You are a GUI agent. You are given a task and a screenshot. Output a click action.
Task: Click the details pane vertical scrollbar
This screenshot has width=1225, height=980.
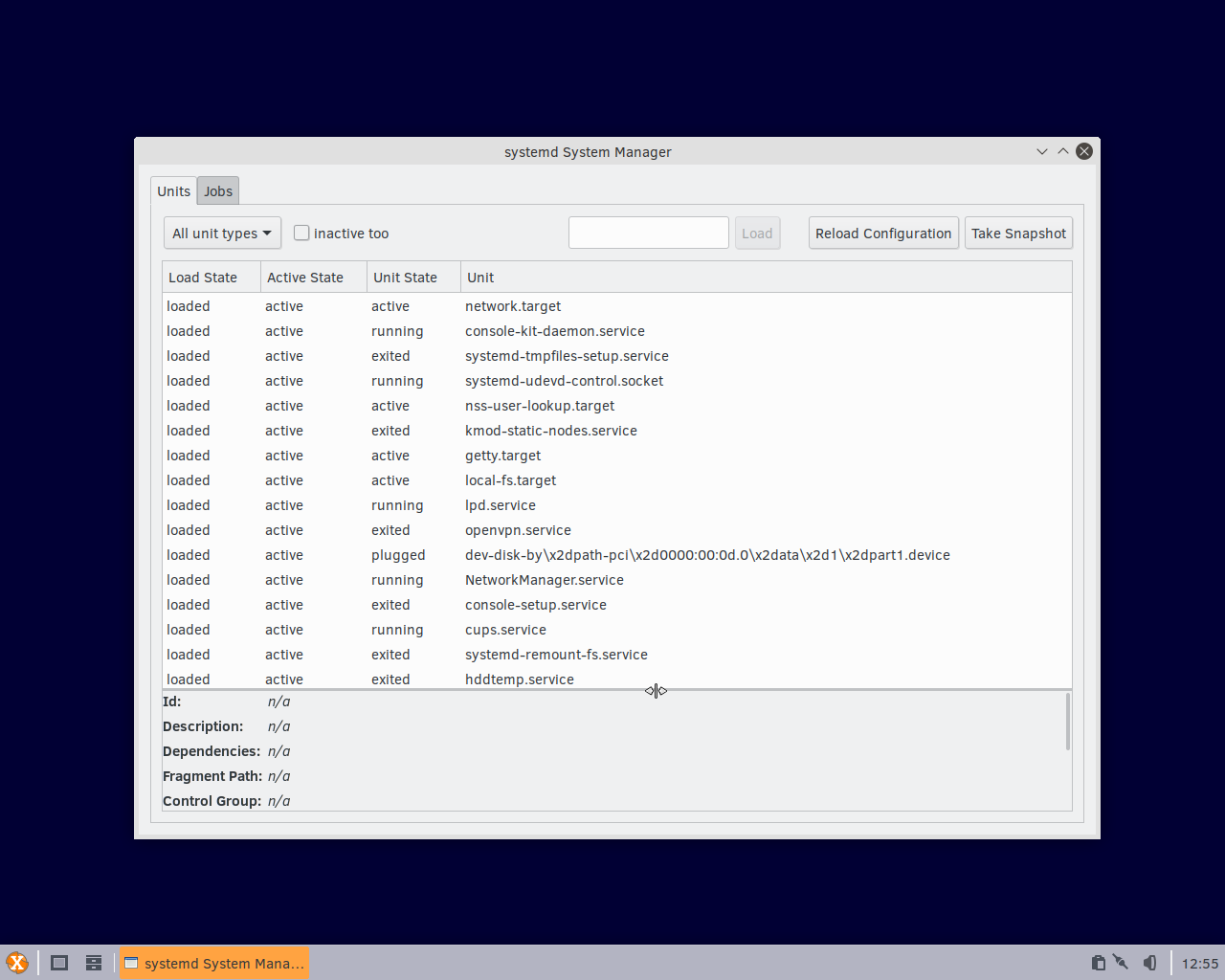(1067, 722)
